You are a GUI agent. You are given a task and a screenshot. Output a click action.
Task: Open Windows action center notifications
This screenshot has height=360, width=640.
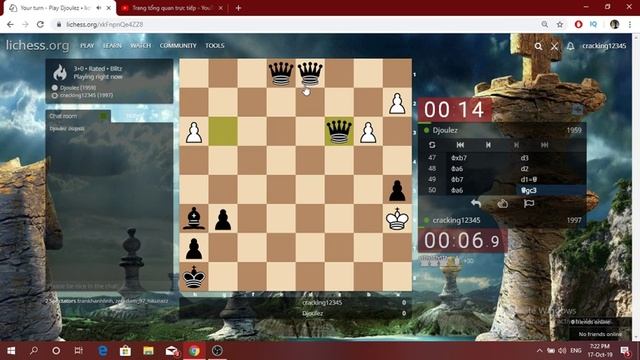(625, 351)
